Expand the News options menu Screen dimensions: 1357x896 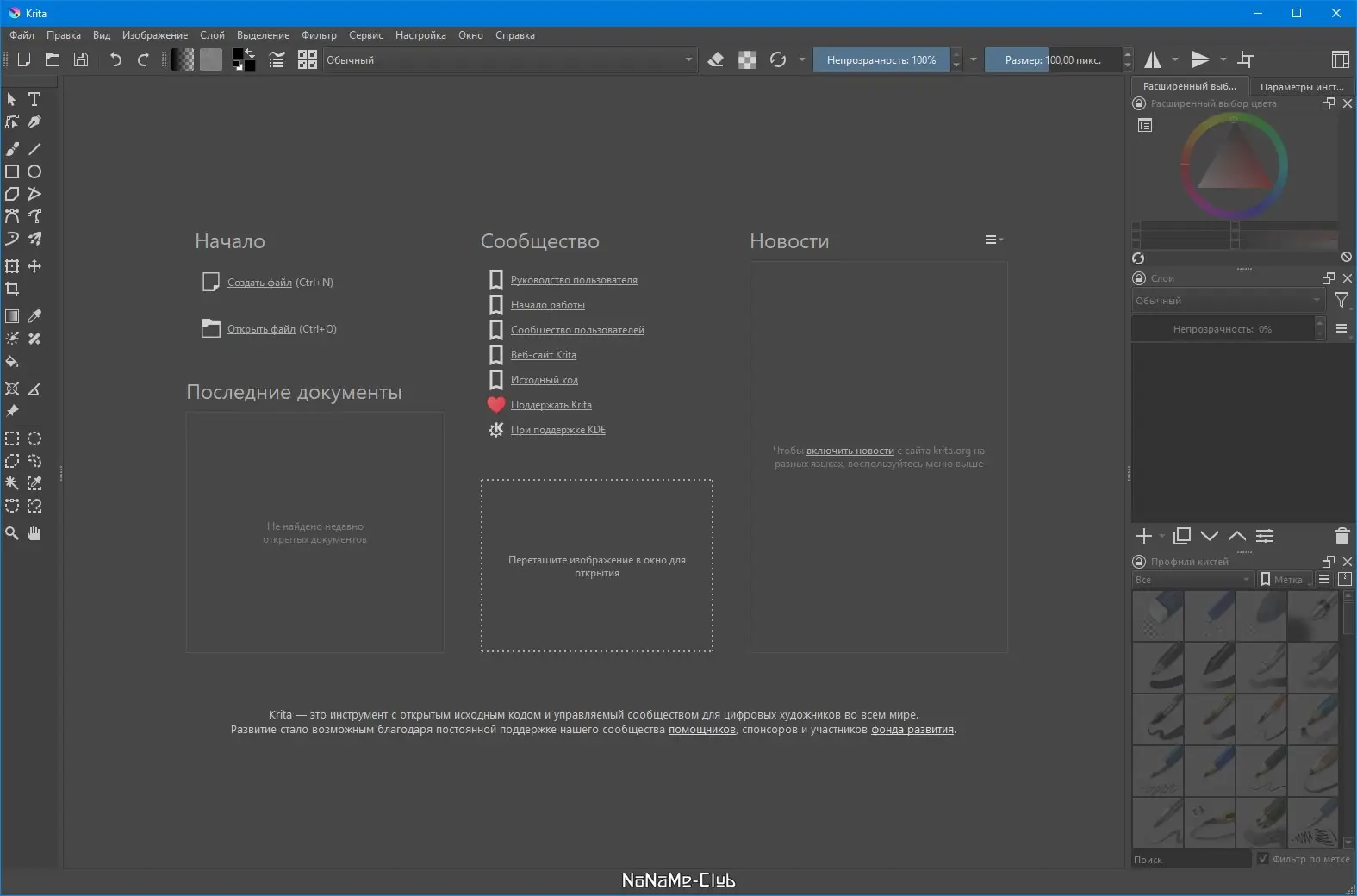click(x=994, y=240)
